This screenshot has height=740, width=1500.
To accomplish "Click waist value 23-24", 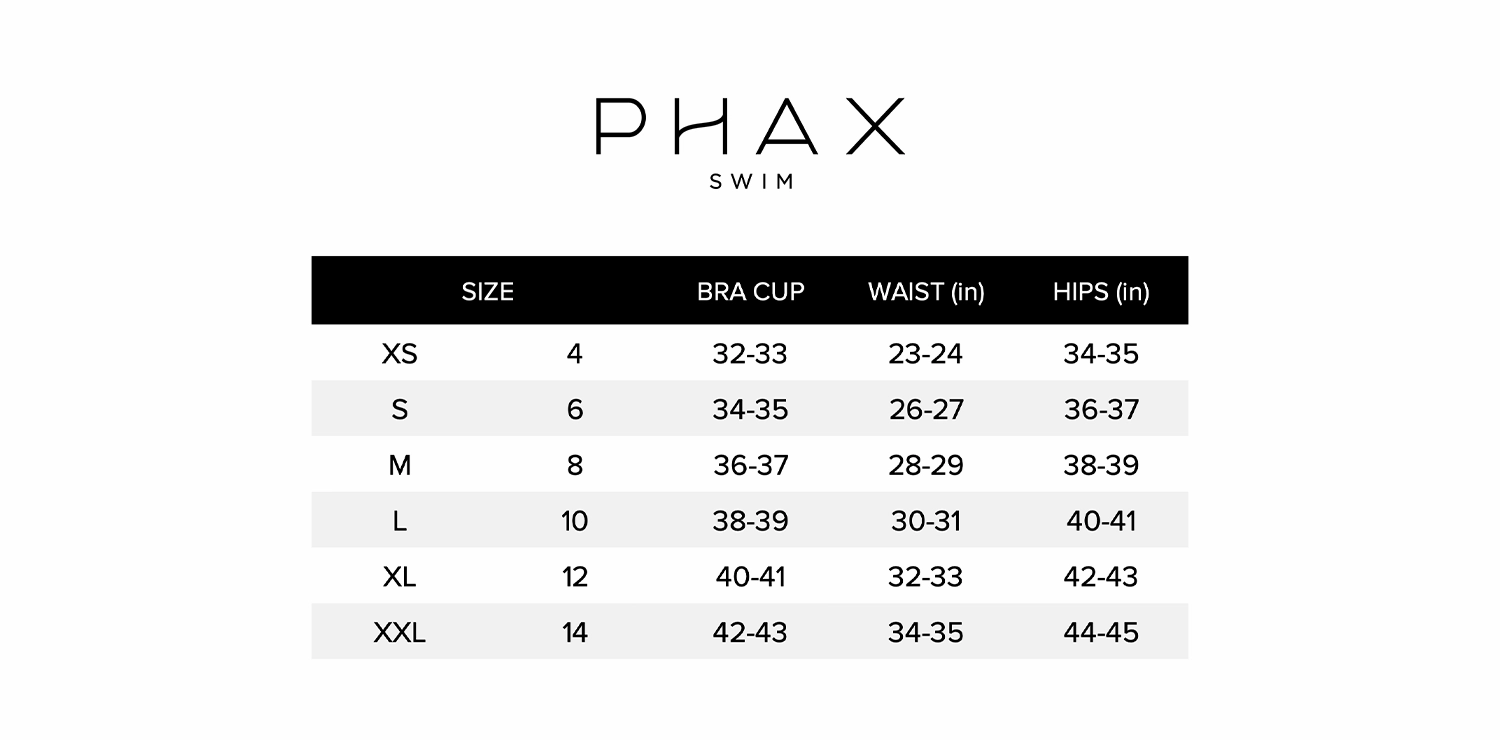I will click(x=926, y=354).
